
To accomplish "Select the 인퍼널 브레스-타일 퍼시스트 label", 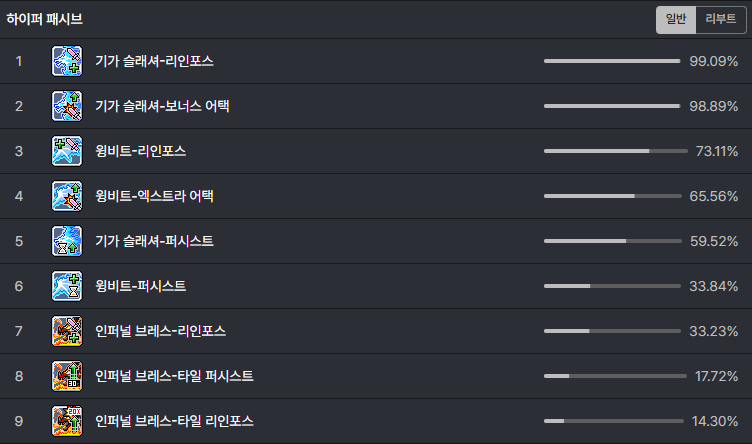I will click(x=174, y=376).
